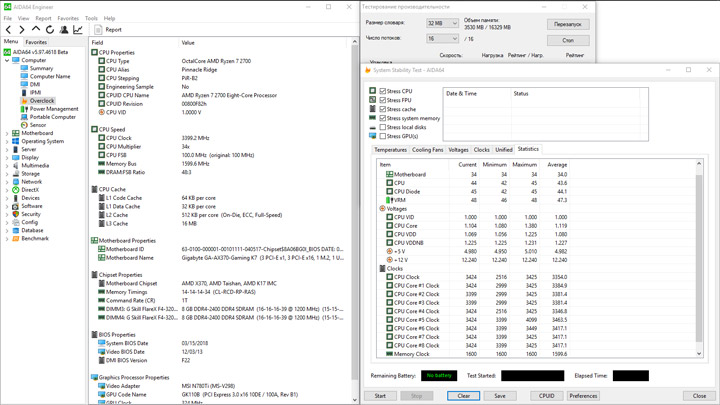Viewport: 720px width, 405px height.
Task: Click the Start button in stability test
Action: coord(380,396)
